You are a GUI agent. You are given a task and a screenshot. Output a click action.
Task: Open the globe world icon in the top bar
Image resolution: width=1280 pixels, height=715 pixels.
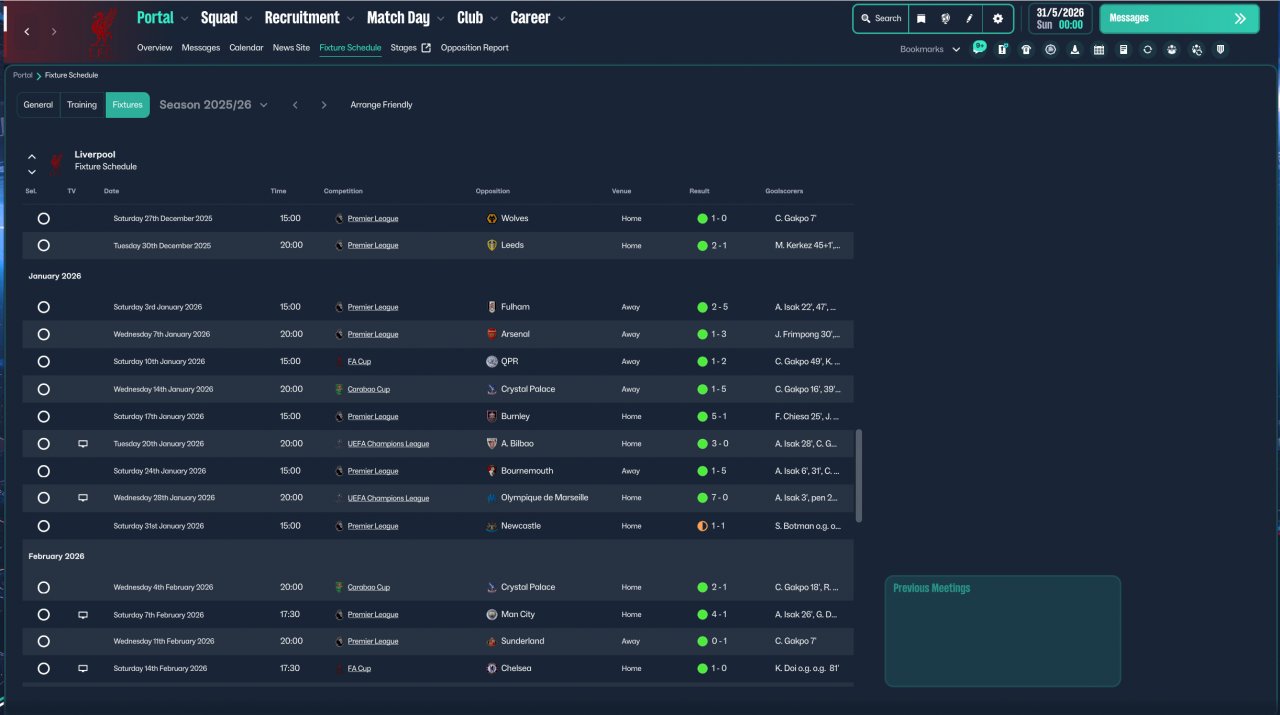click(x=945, y=19)
